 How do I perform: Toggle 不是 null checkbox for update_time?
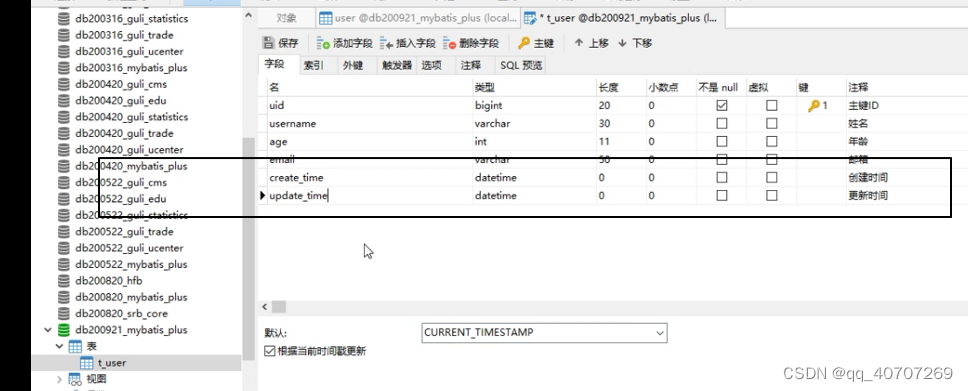[722, 196]
